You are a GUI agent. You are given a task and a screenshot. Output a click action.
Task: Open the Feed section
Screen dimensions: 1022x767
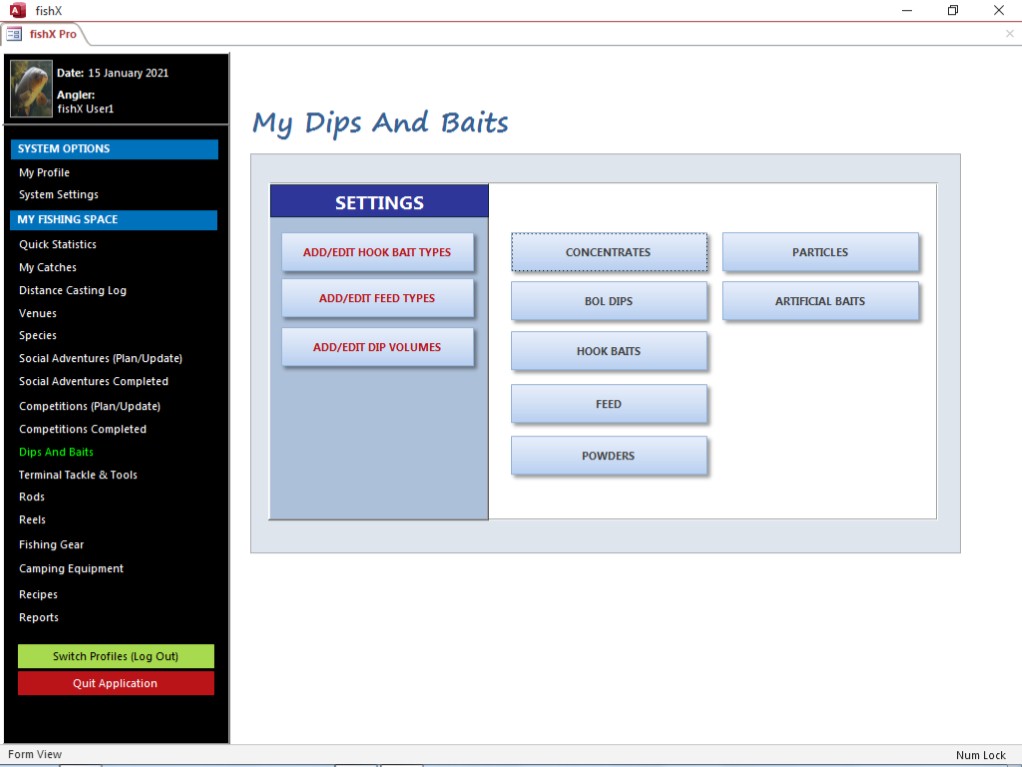click(x=608, y=404)
